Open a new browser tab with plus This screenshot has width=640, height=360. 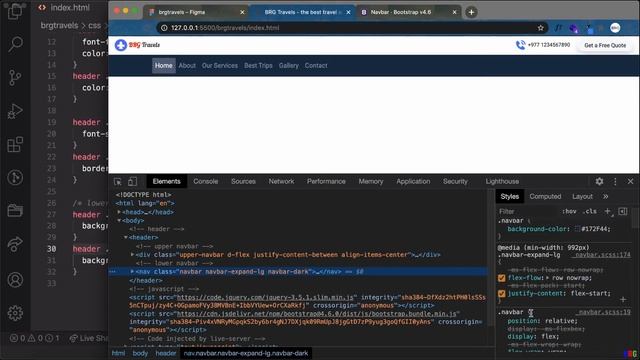(471, 12)
